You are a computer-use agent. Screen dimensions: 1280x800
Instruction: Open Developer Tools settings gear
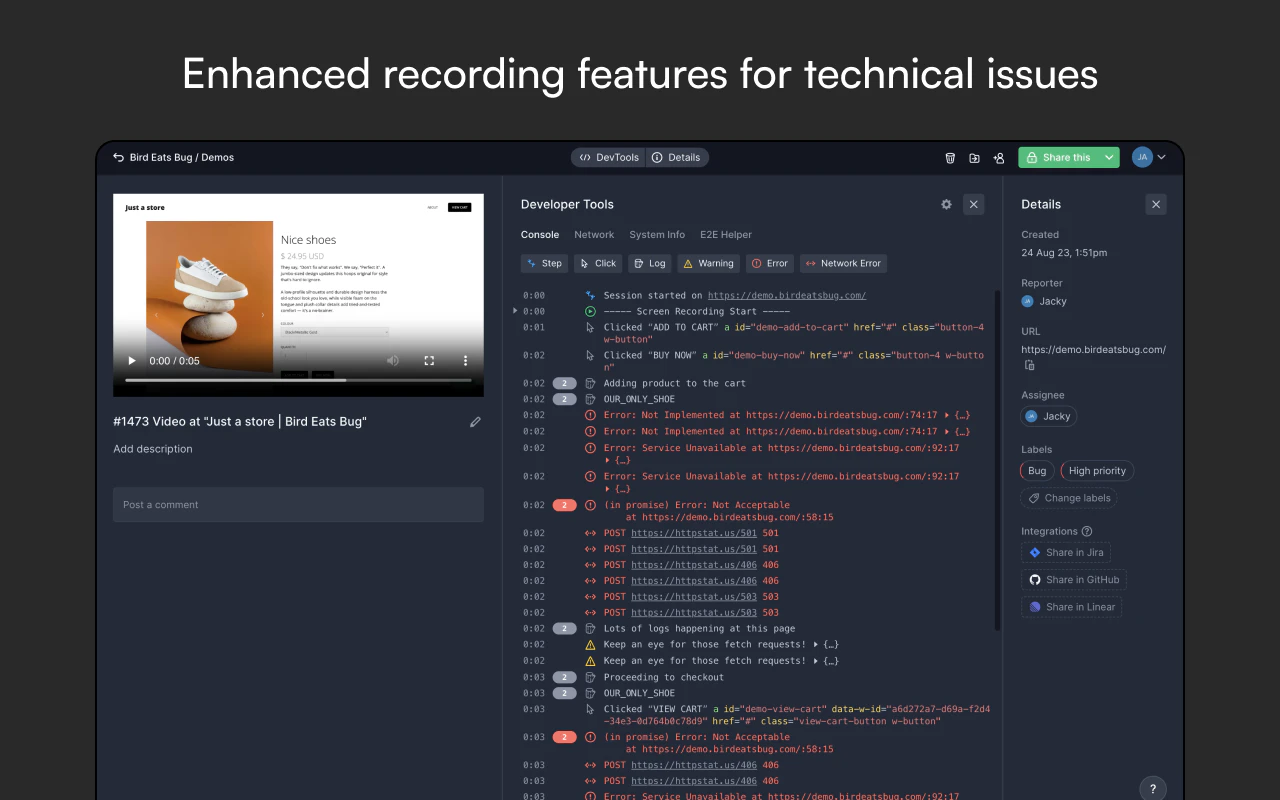pyautogui.click(x=946, y=204)
